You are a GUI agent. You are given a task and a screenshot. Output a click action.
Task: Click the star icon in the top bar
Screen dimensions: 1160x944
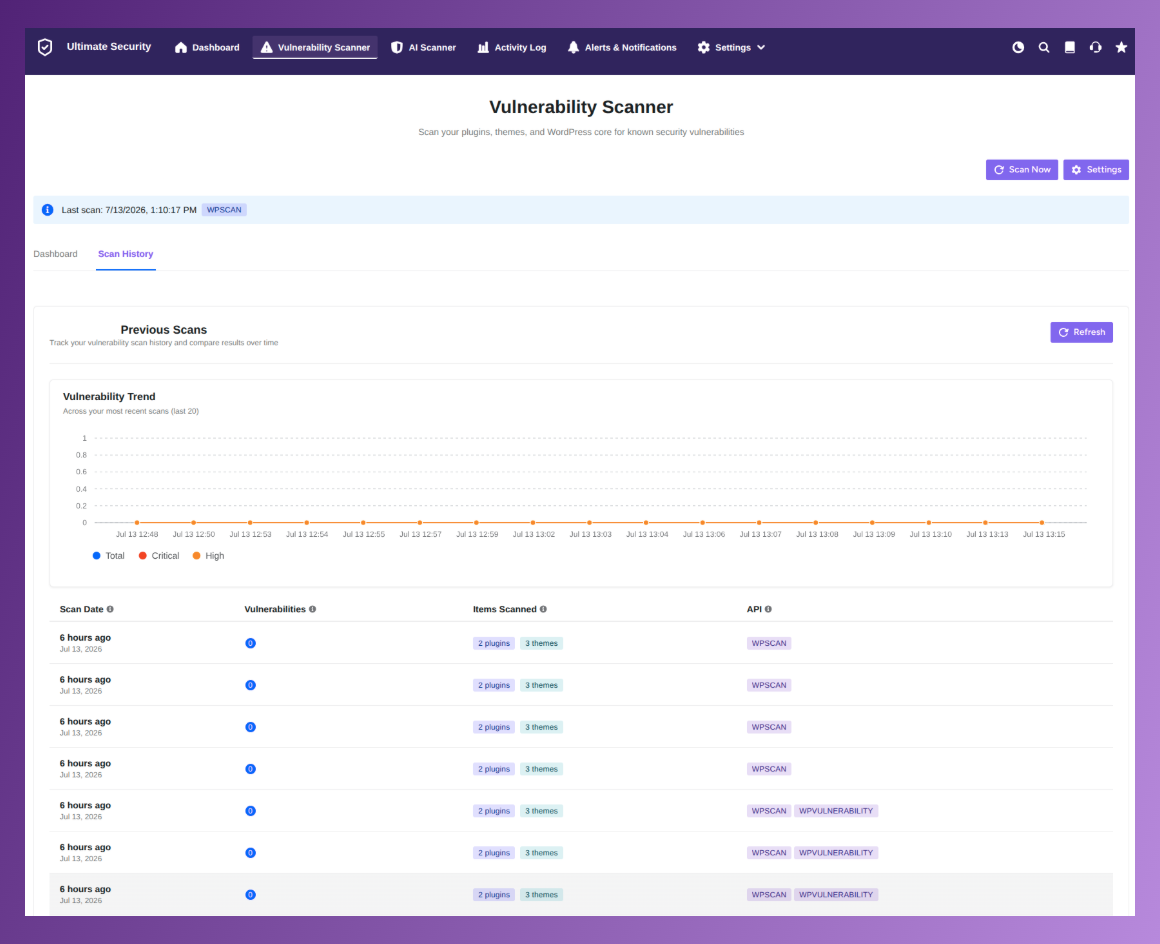tap(1122, 47)
